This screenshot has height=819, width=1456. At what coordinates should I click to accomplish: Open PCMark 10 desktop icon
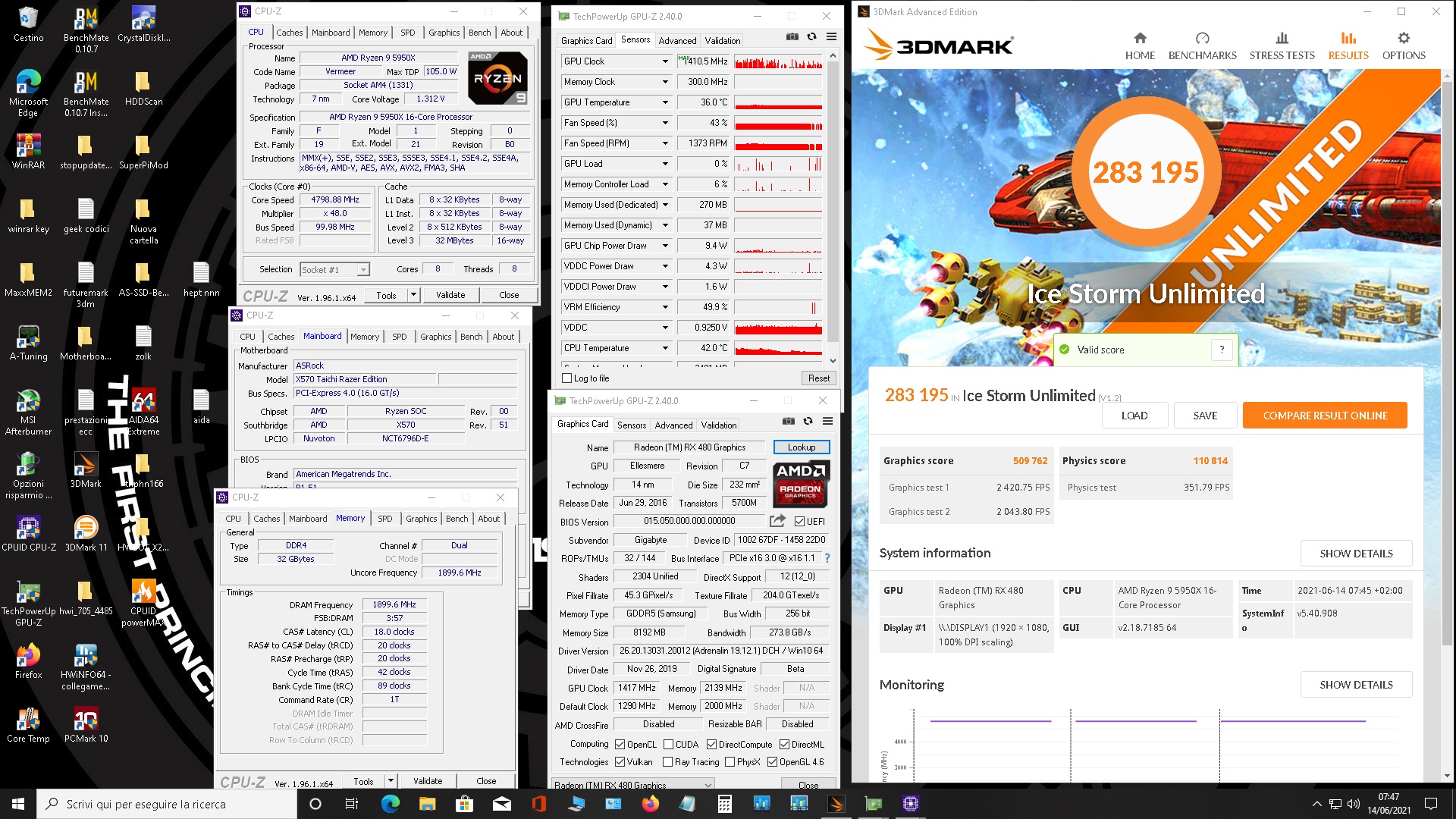tap(86, 725)
